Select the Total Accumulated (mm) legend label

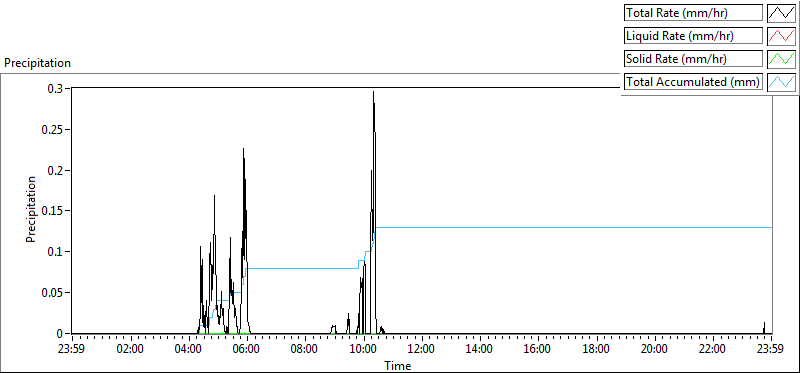pos(693,81)
